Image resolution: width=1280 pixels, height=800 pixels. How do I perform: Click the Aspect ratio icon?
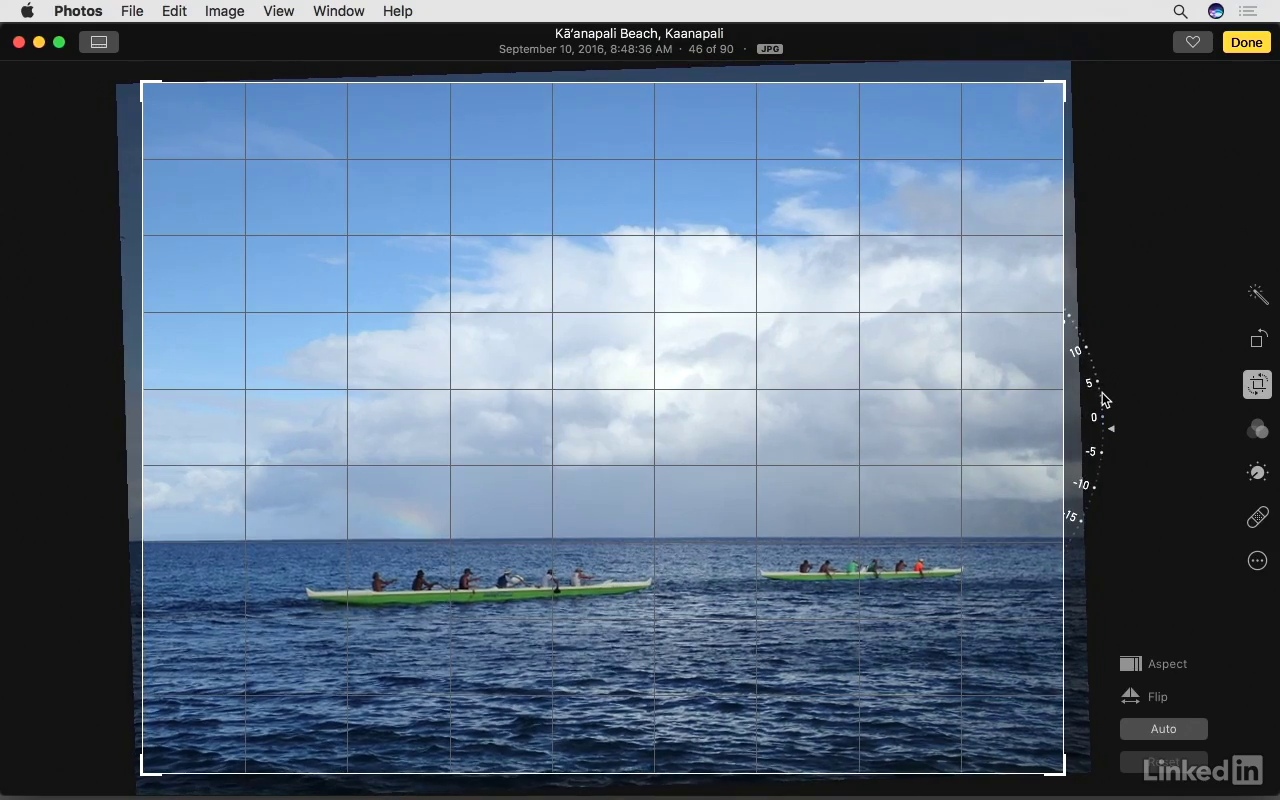[1130, 664]
